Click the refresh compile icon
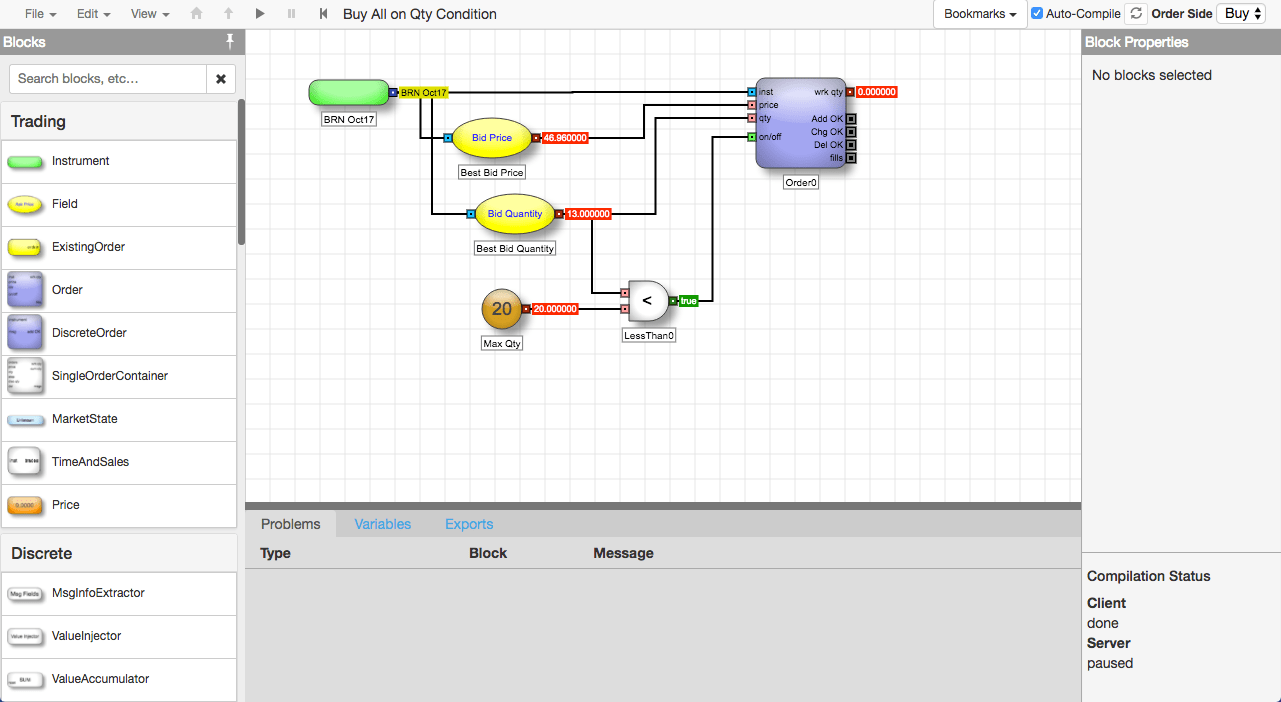Image resolution: width=1281 pixels, height=702 pixels. pos(1135,14)
